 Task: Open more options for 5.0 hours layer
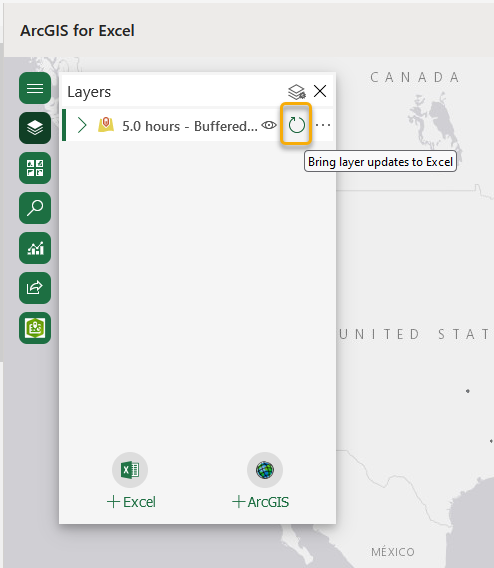[x=323, y=125]
